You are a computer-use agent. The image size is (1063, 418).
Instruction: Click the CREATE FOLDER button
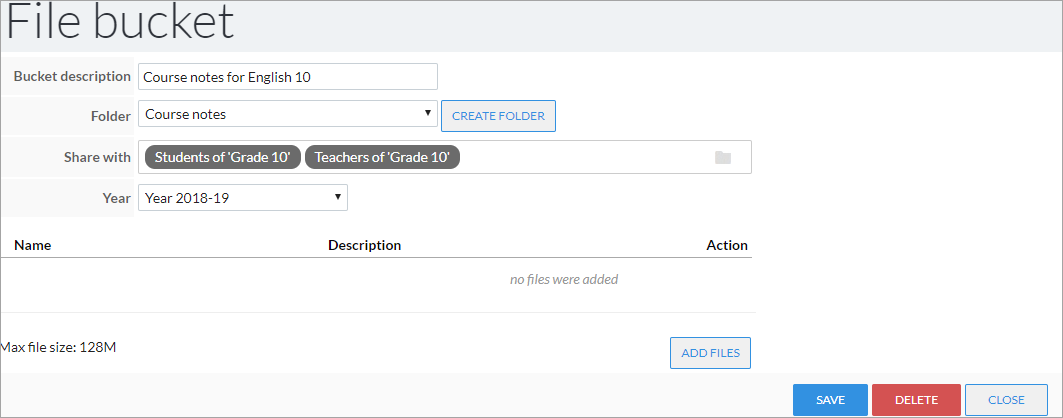[498, 116]
